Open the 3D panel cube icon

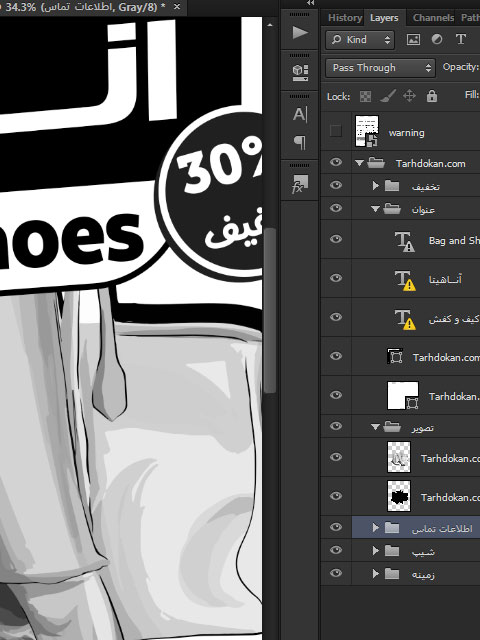[300, 72]
